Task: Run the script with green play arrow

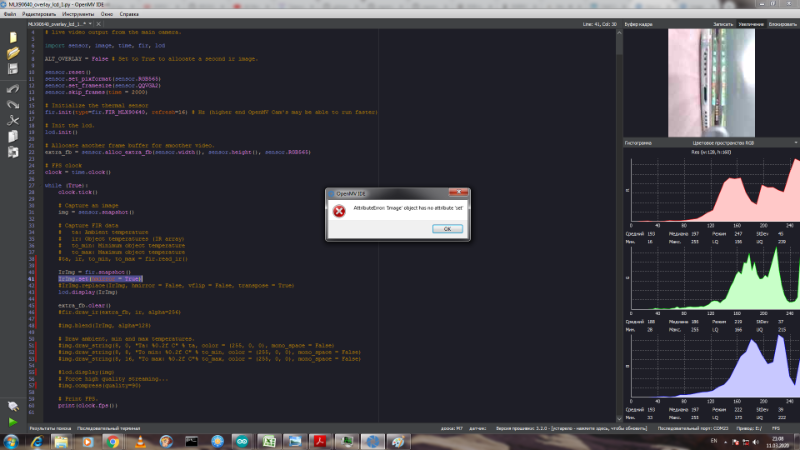Action: click(x=13, y=422)
